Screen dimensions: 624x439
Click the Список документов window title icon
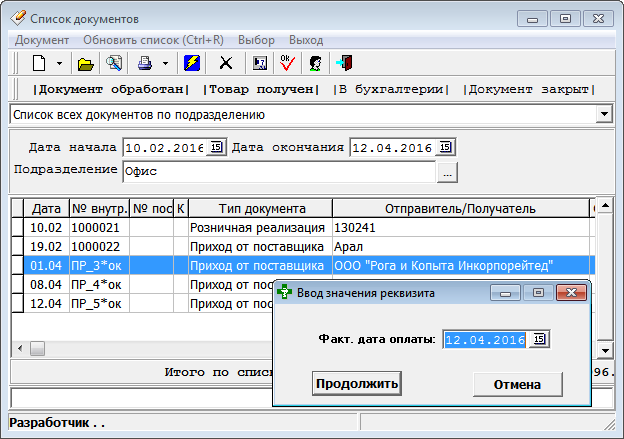tap(18, 18)
